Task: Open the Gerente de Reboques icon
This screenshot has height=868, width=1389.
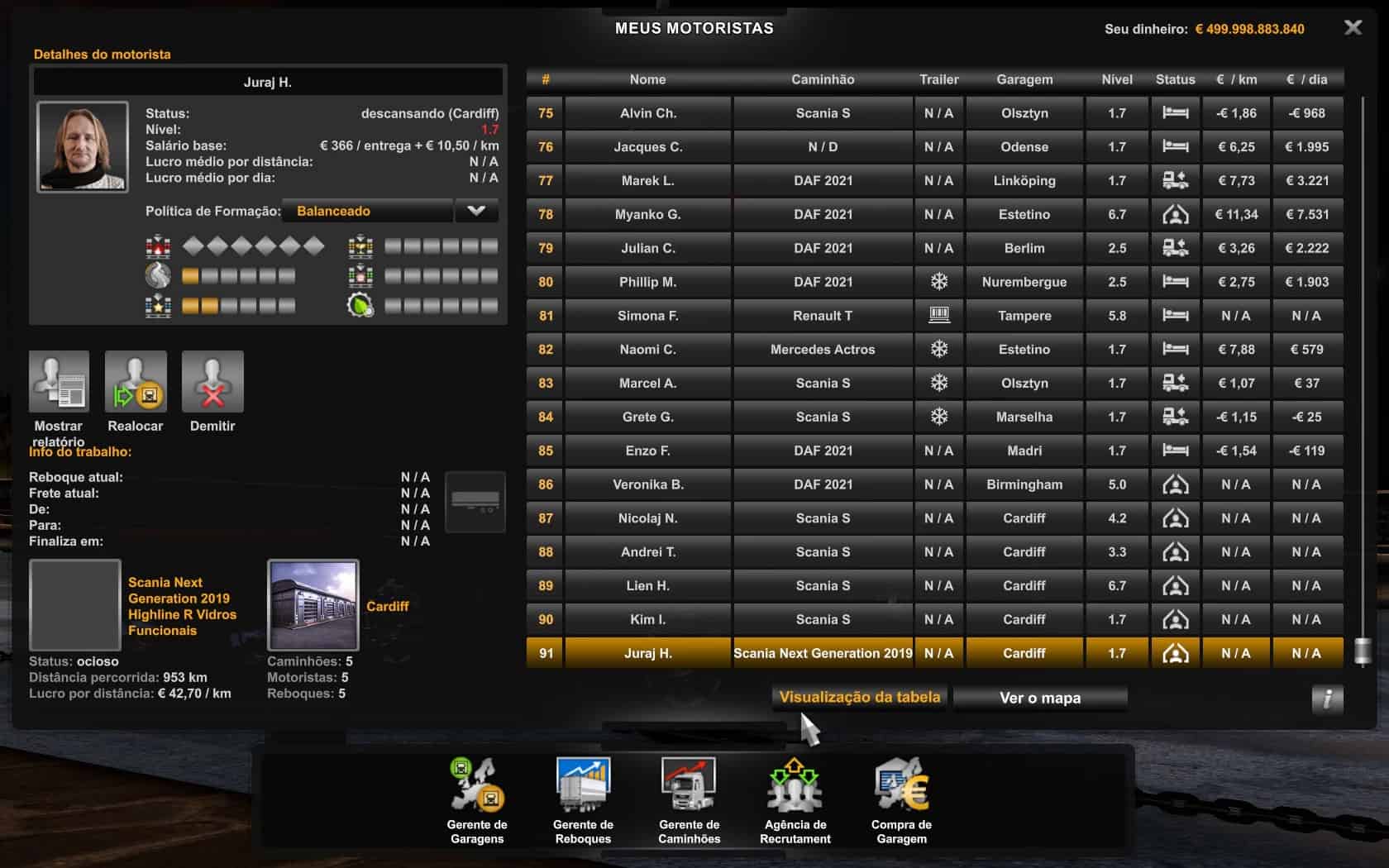Action: (583, 787)
